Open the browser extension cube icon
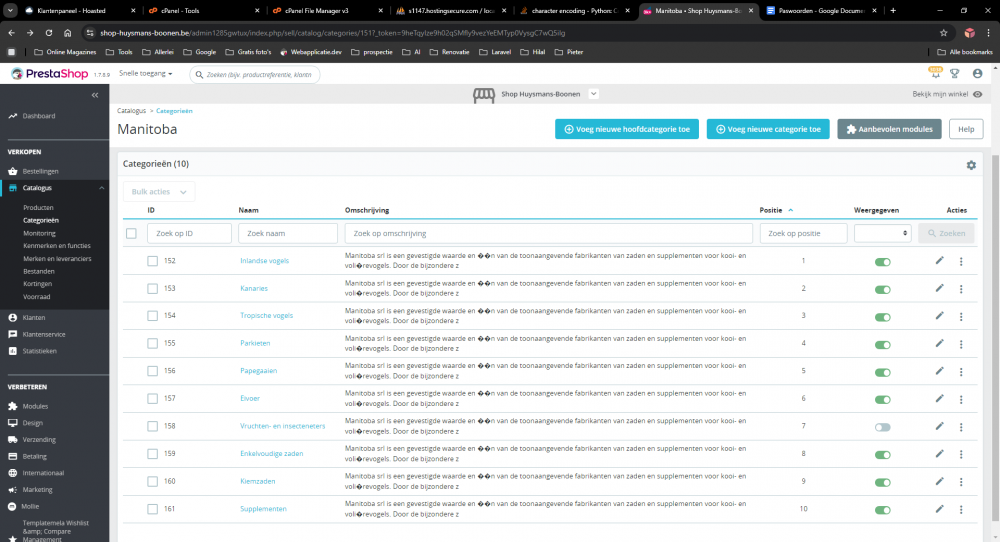 [969, 33]
